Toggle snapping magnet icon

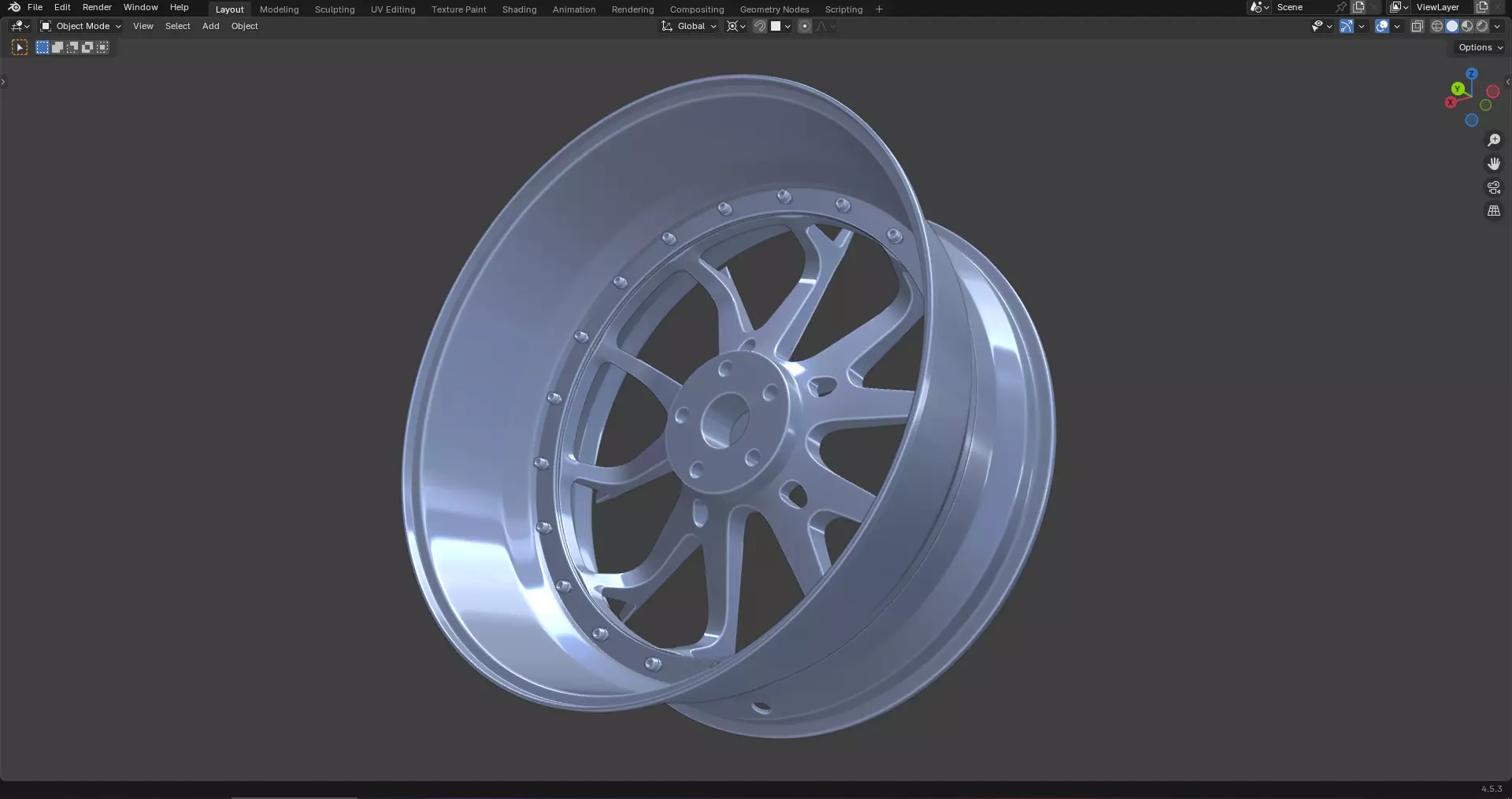[760, 26]
